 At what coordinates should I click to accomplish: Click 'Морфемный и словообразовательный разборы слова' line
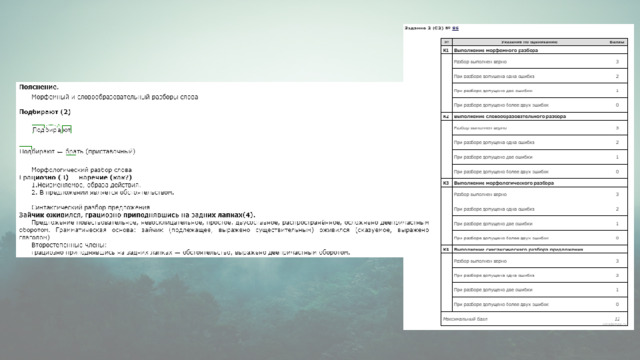tap(115, 97)
